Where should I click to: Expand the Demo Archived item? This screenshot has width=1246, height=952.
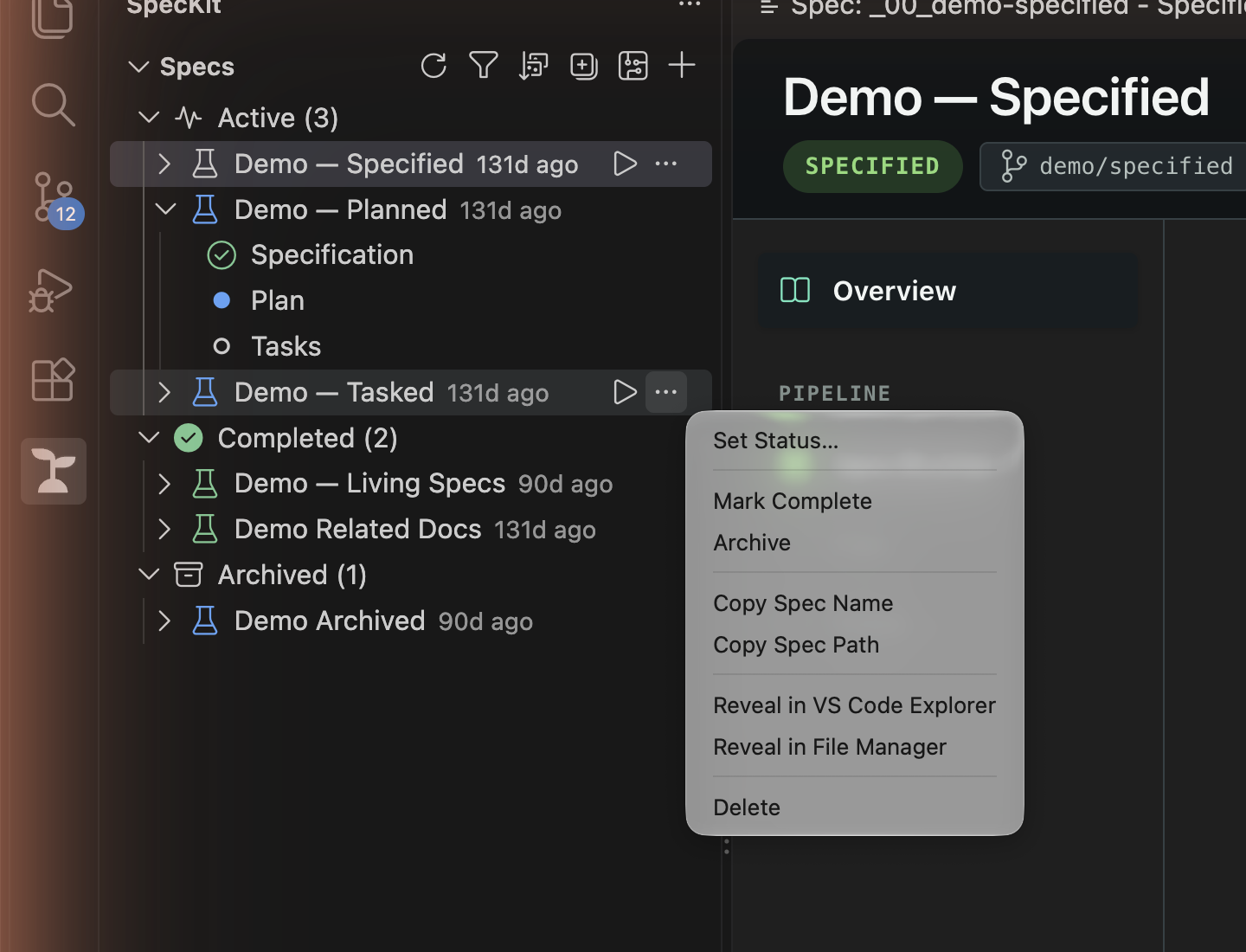pos(164,621)
